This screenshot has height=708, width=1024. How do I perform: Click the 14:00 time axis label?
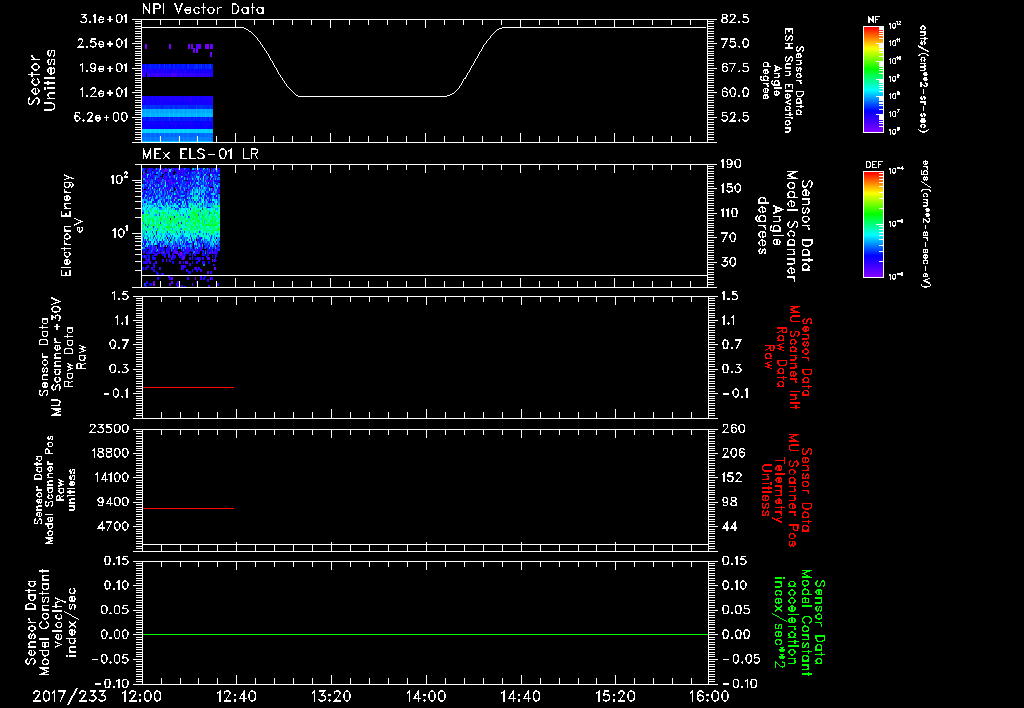click(426, 696)
